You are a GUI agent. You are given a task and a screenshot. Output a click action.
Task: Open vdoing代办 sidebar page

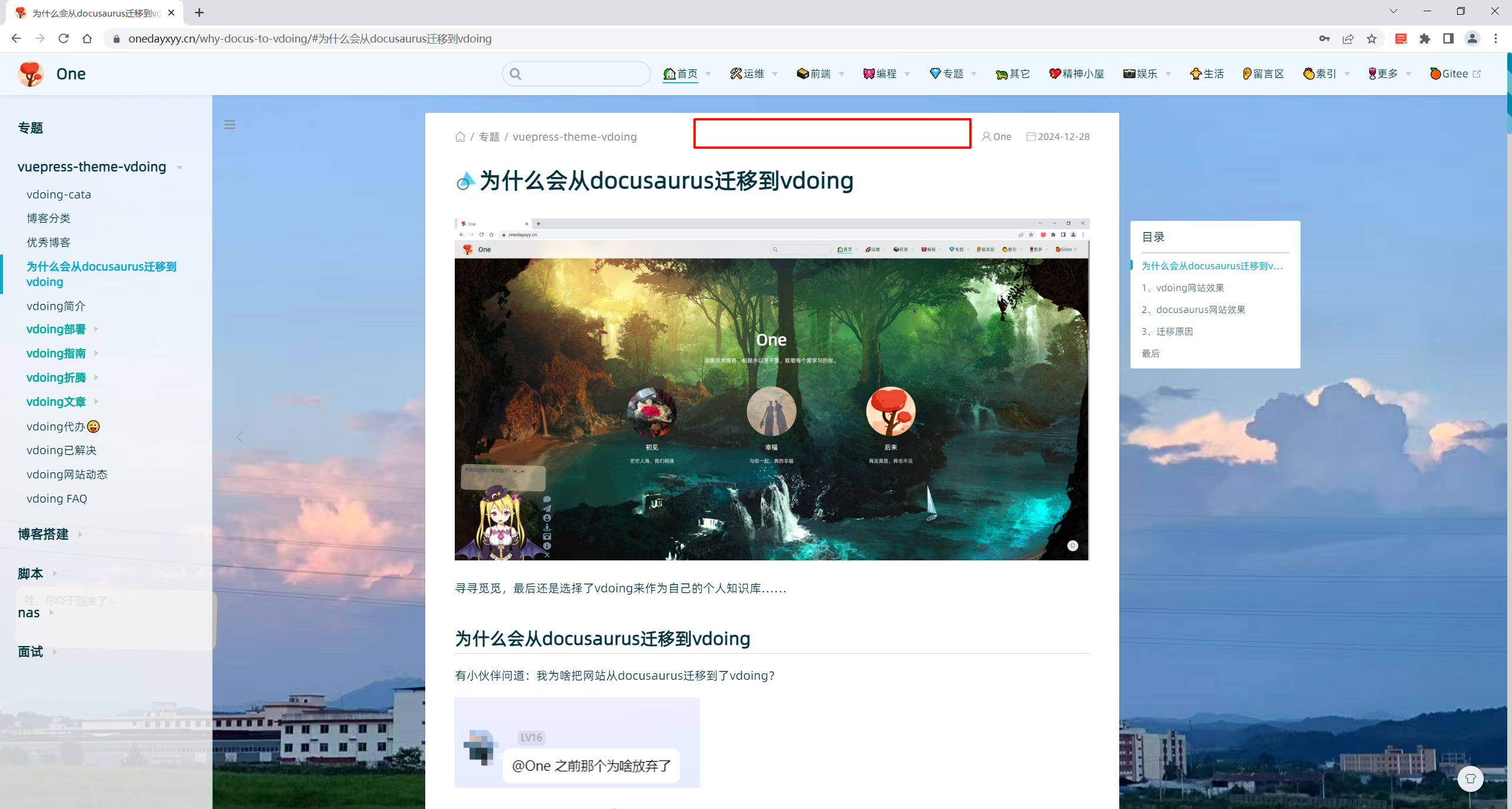[x=63, y=426]
